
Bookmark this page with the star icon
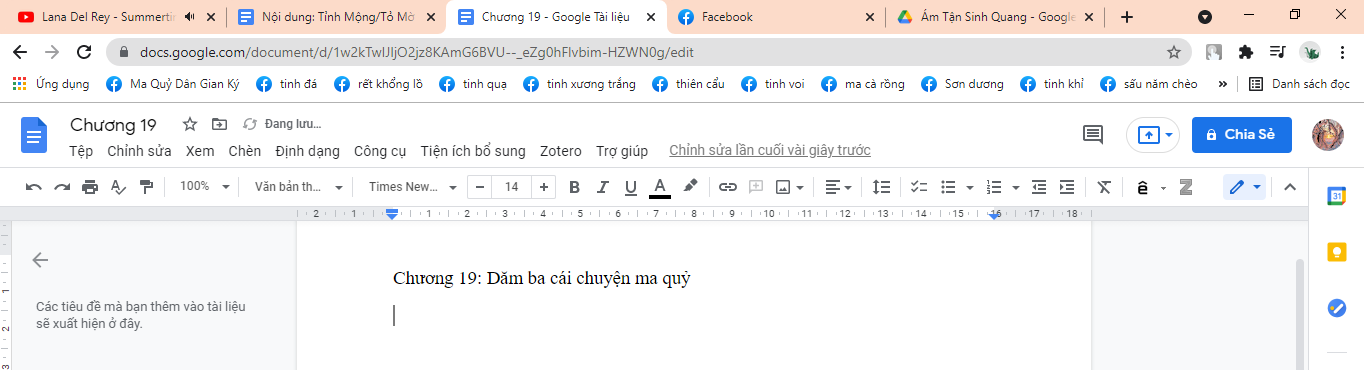pos(1174,52)
